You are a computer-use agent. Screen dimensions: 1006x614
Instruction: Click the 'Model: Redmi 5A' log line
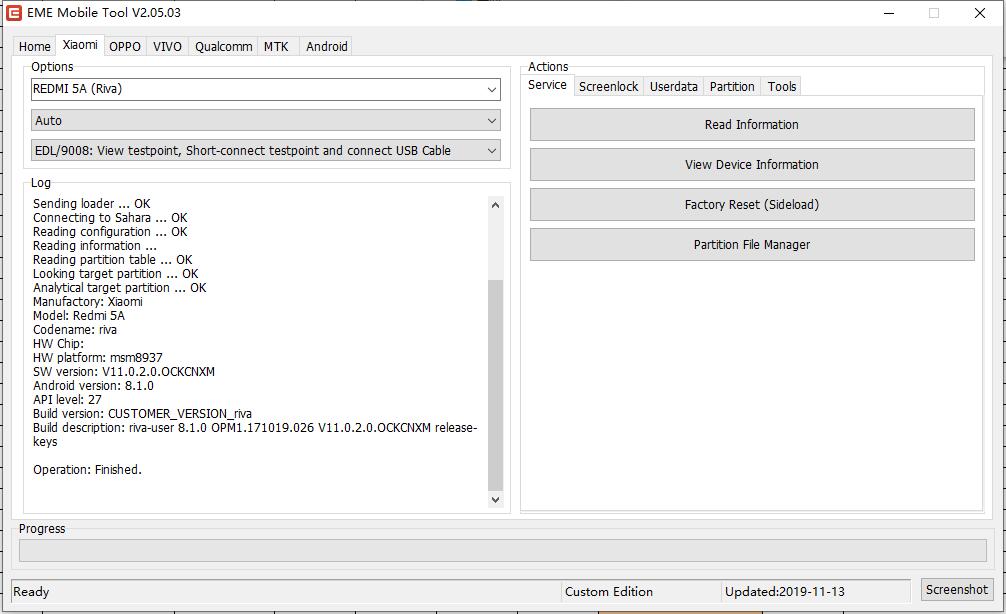(x=79, y=316)
